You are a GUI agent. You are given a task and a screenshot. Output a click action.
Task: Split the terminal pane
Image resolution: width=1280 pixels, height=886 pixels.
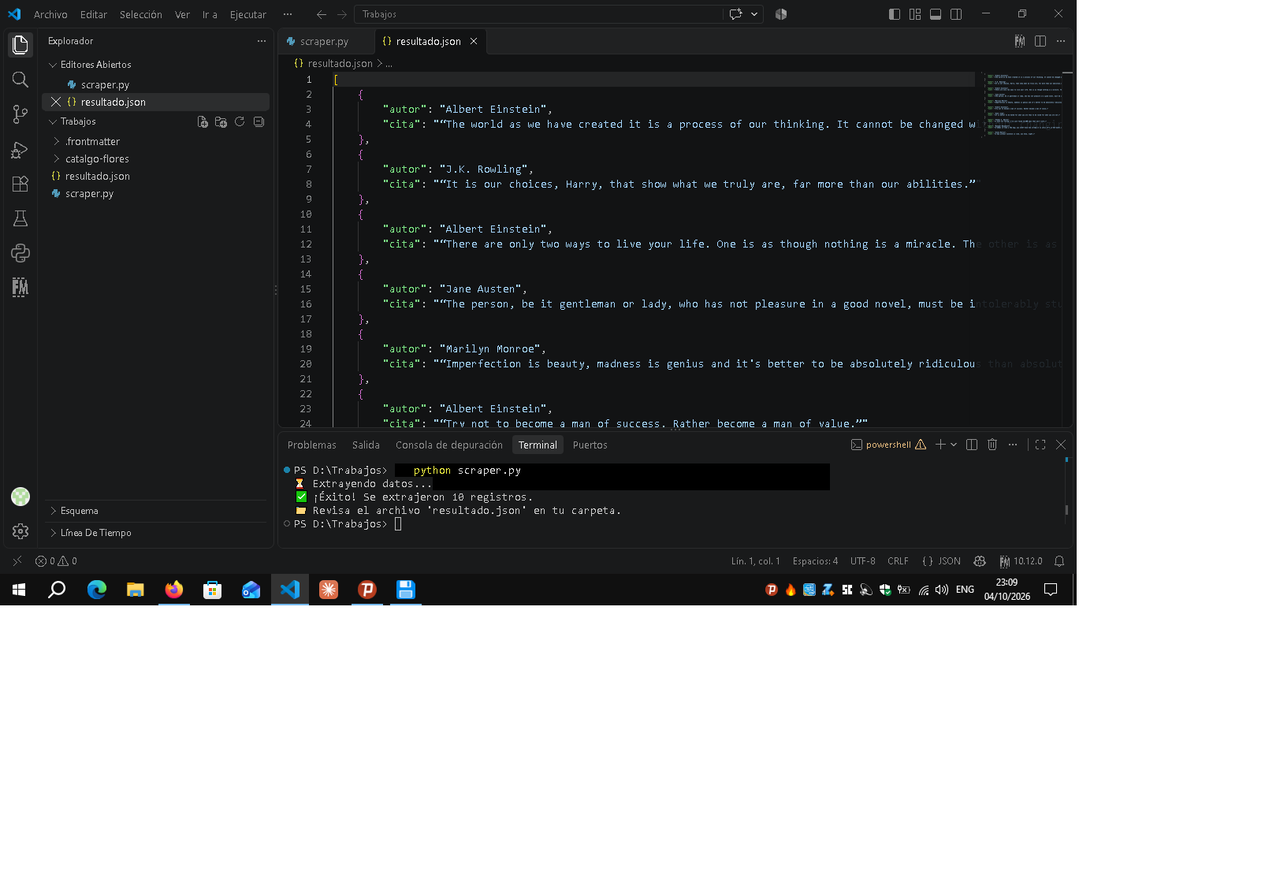[971, 445]
